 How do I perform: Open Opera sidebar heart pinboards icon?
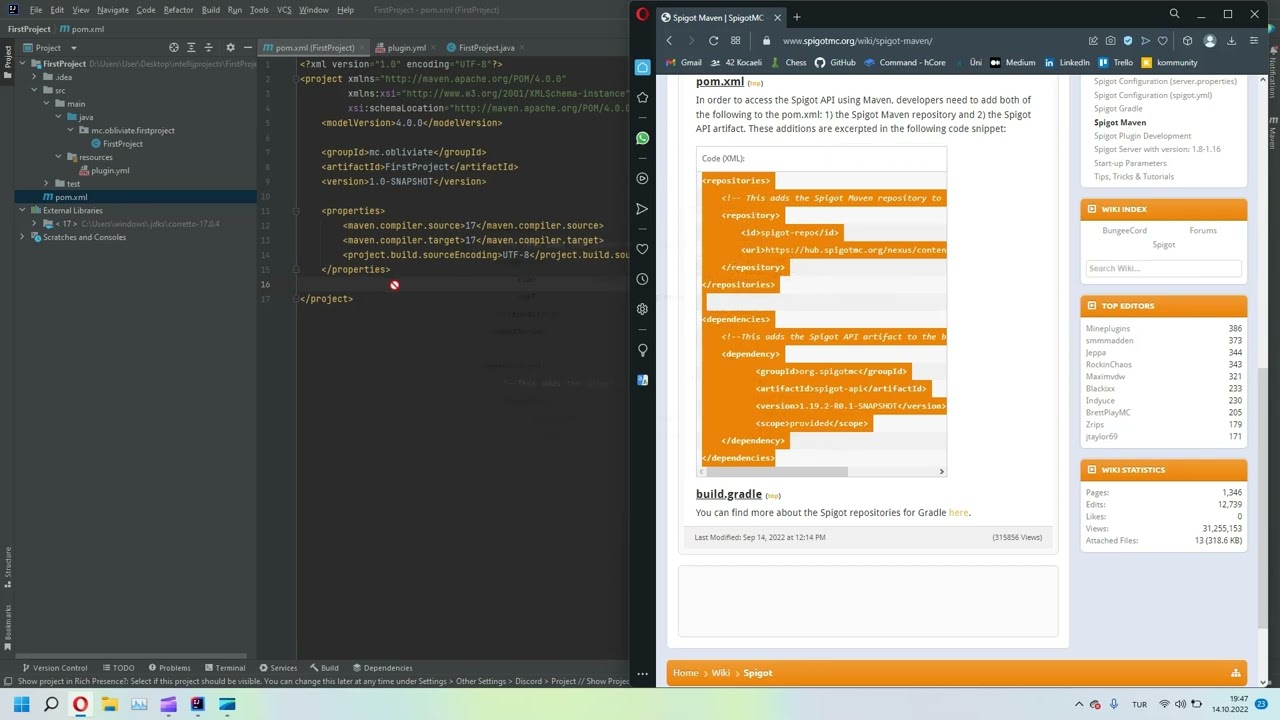(642, 249)
